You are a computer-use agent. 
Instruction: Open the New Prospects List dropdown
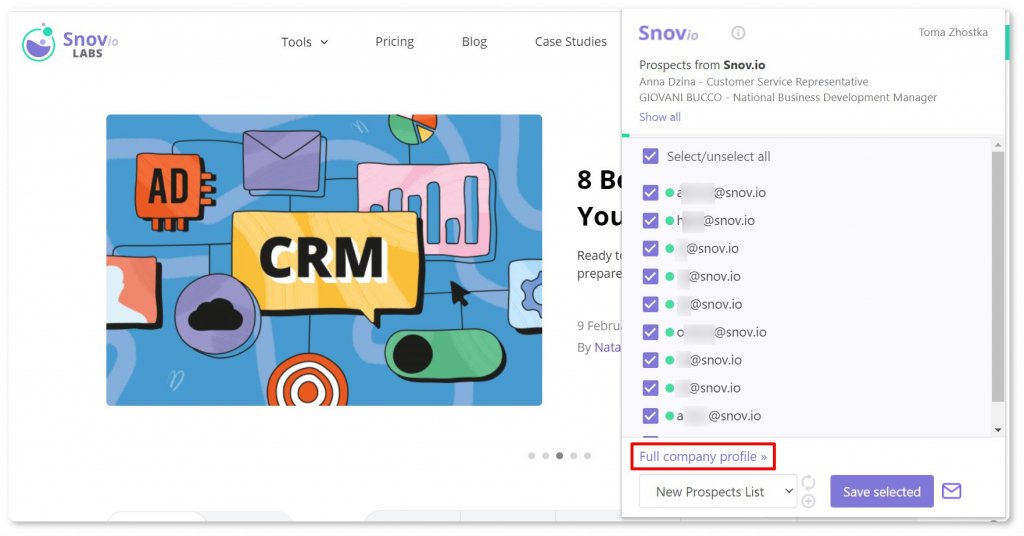pyautogui.click(x=718, y=492)
